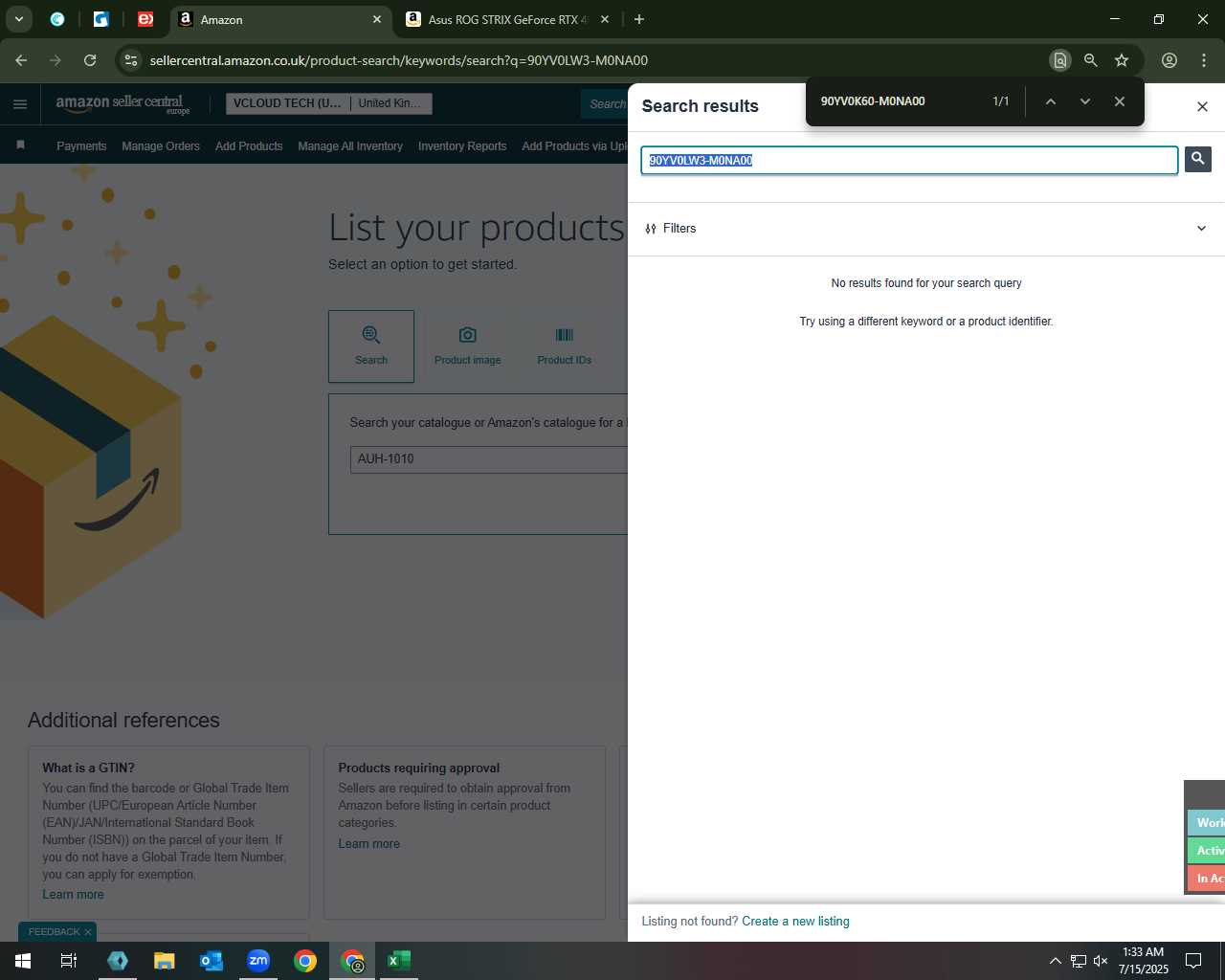
Task: Click the muted volume tray icon
Action: (1101, 961)
